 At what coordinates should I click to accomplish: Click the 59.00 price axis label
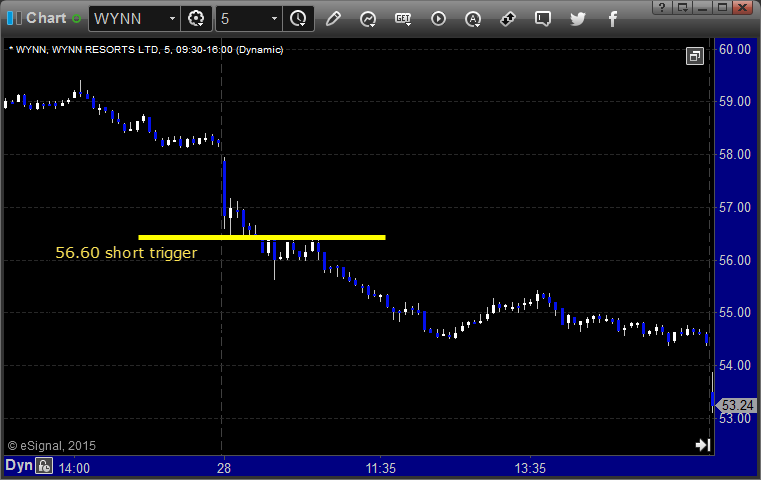tap(735, 101)
